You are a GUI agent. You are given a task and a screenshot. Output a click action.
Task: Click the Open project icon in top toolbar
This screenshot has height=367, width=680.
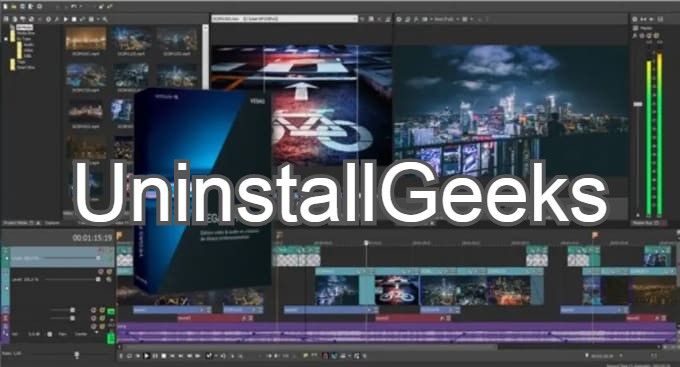point(13,7)
